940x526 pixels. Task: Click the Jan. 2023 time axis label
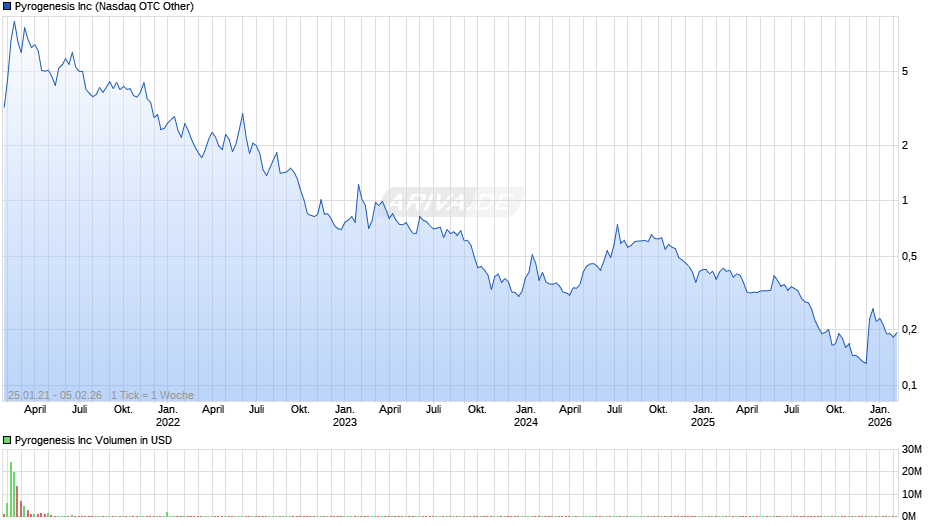345,416
